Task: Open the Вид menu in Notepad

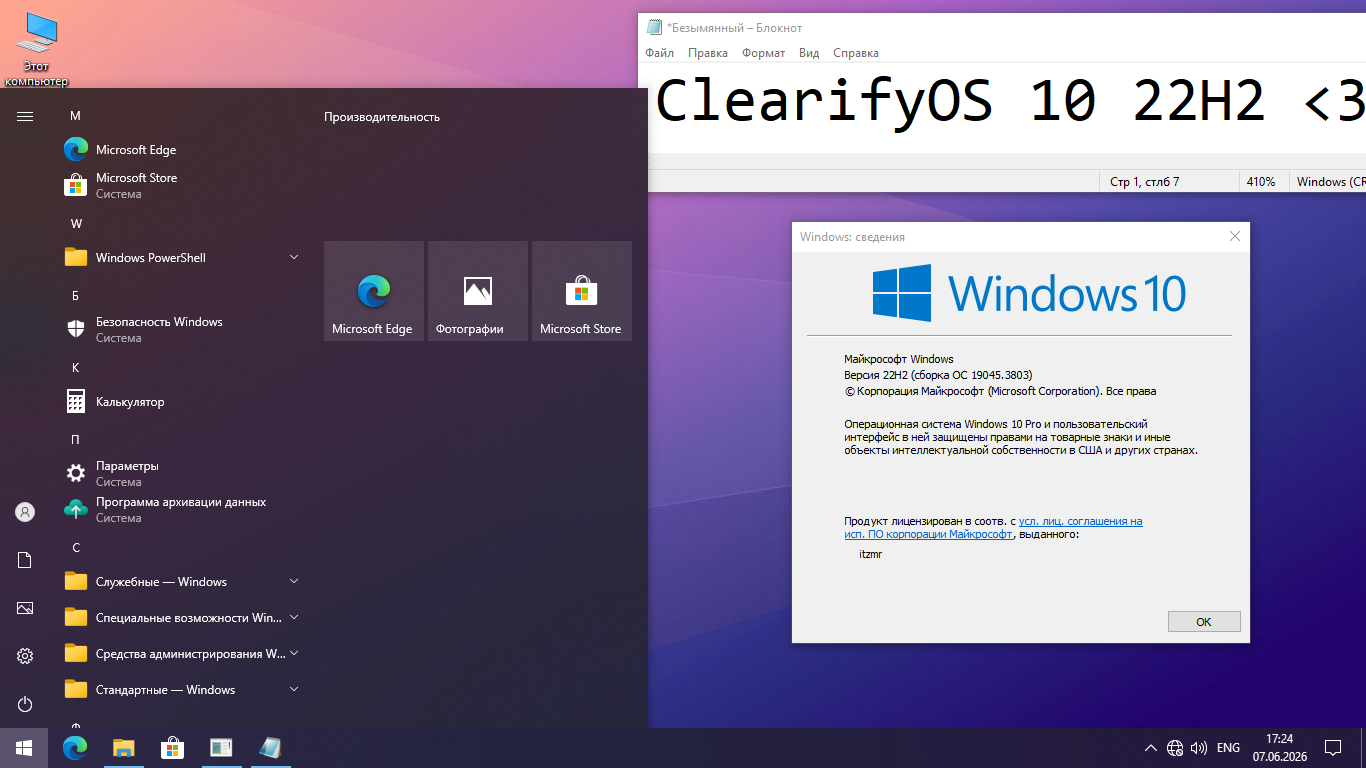Action: coord(809,53)
